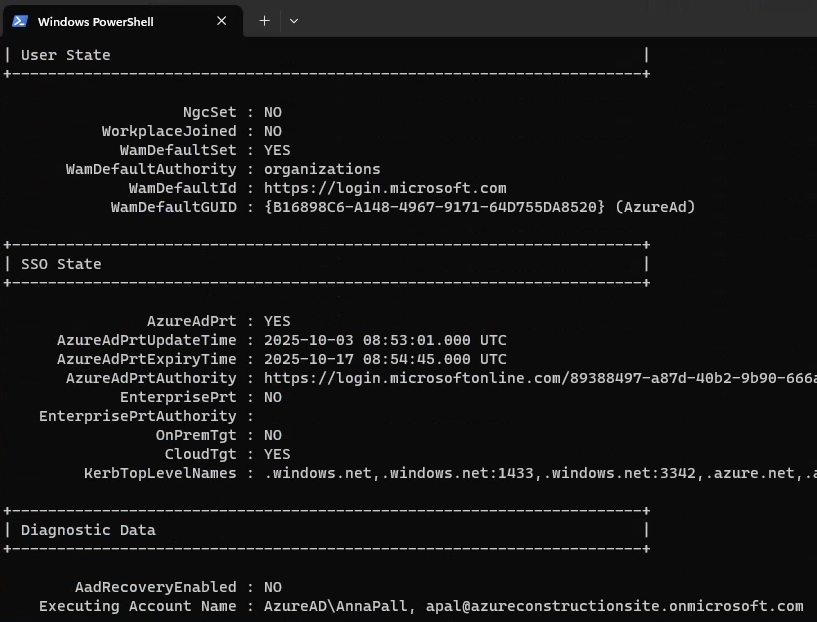Open a new tab with the plus button

(264, 20)
